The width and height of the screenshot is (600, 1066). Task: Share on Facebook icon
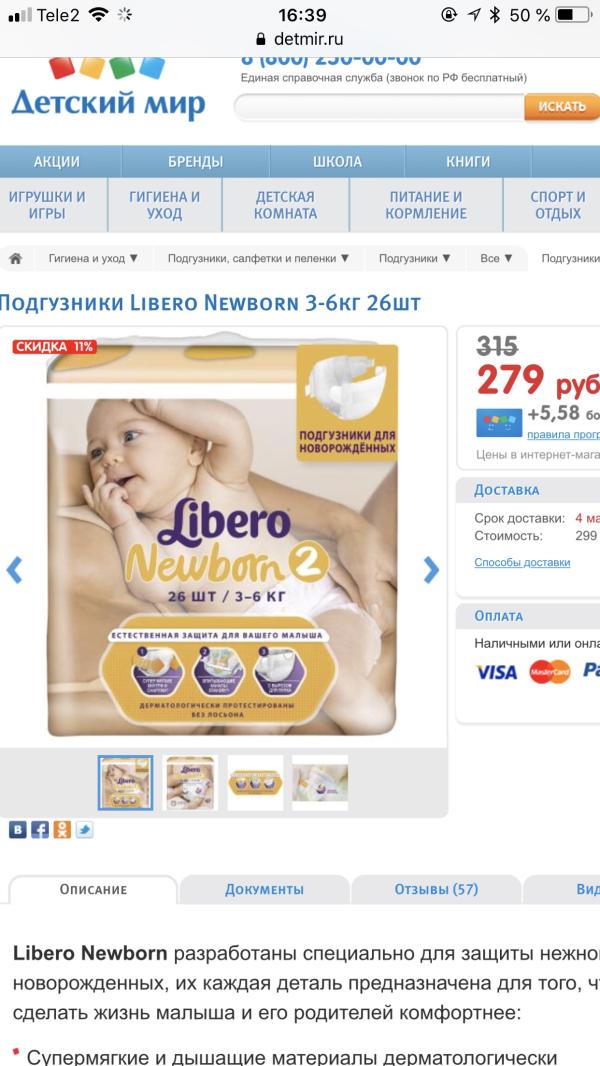[x=40, y=829]
